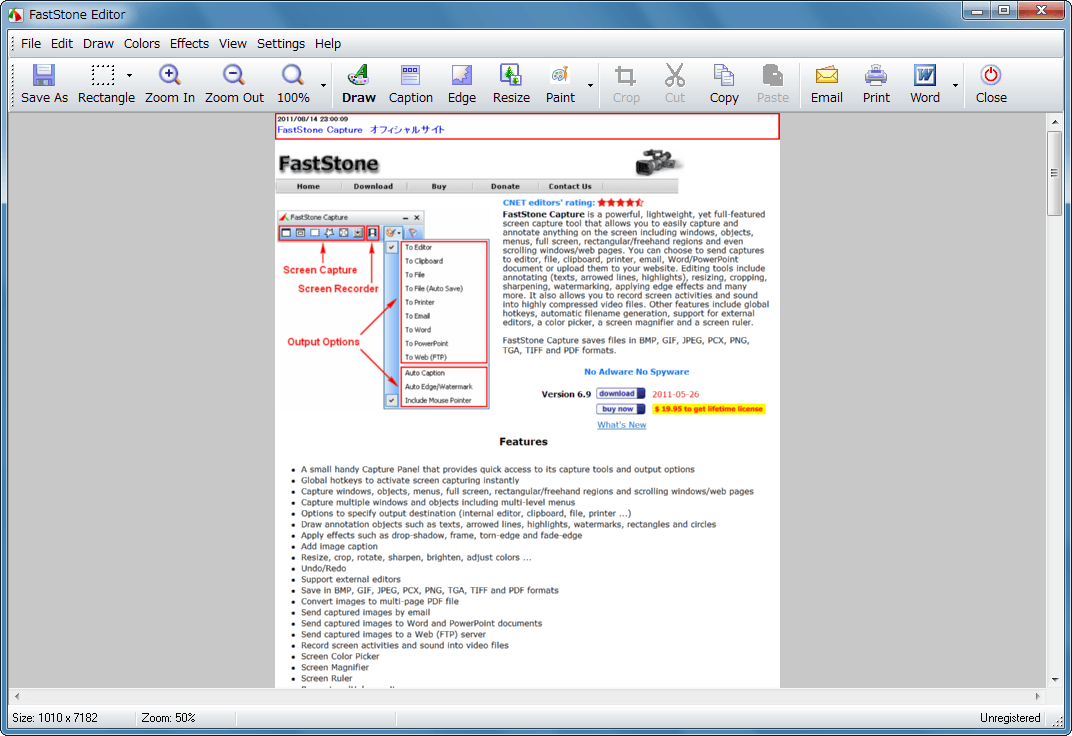
Task: Click the horizontal scrollbar left arrow
Action: point(17,696)
